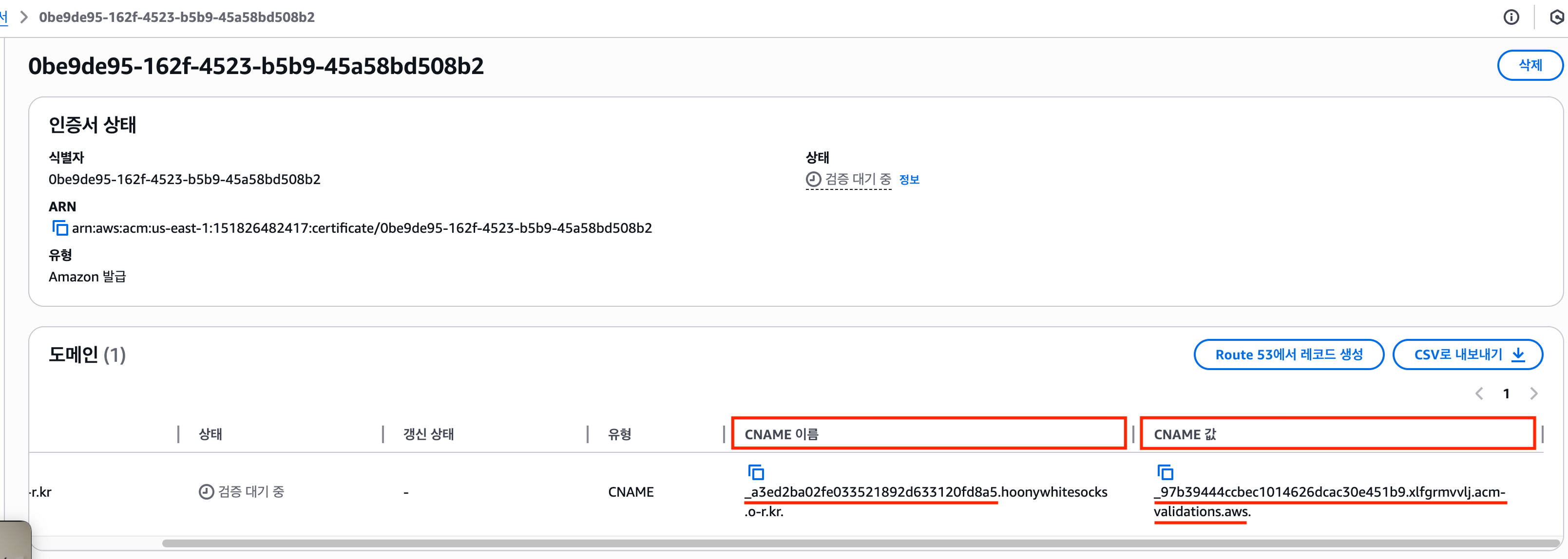Go to next page of domains

(x=1533, y=393)
